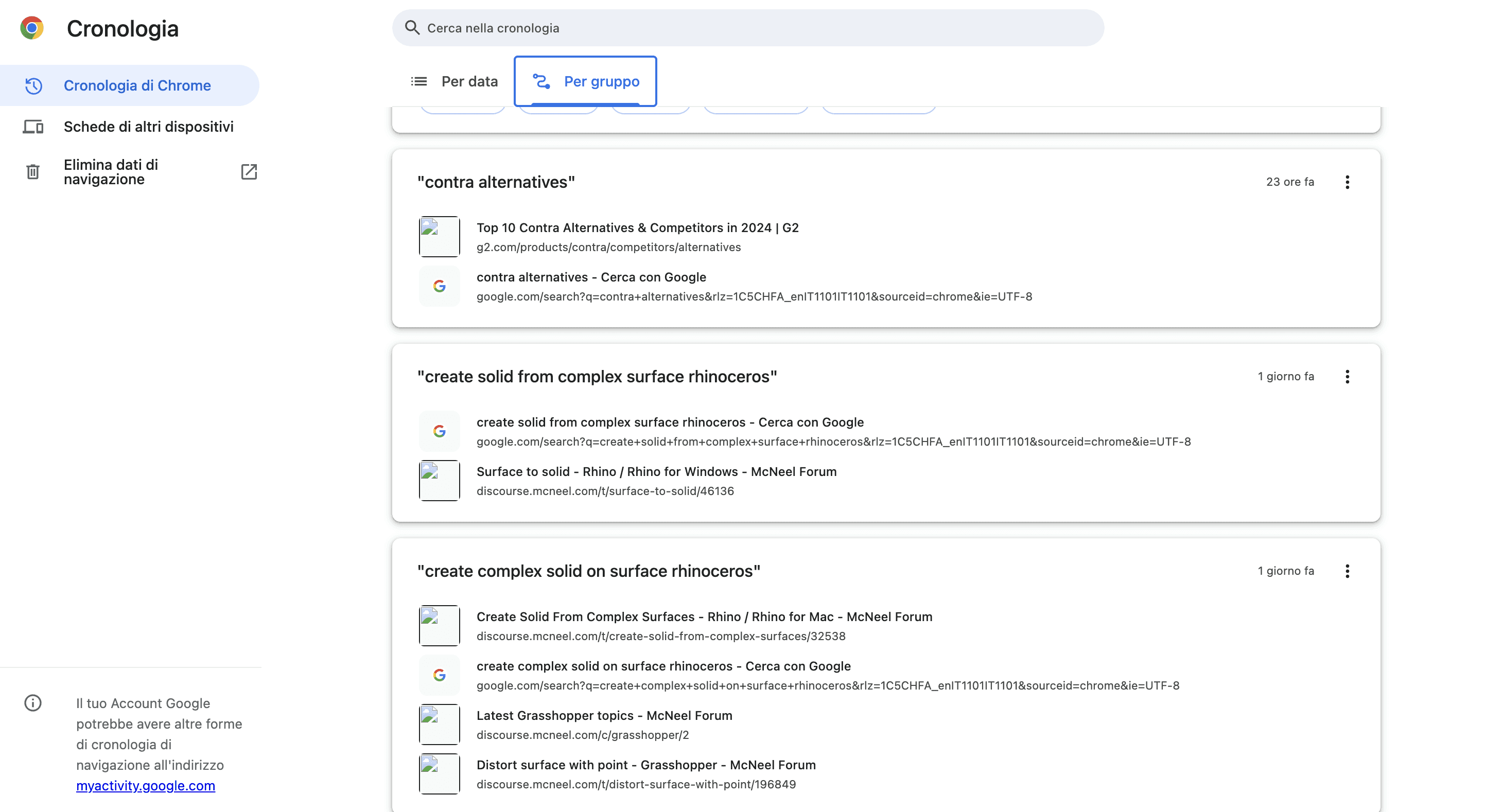Open Schede di altri dispositivi

click(x=130, y=127)
